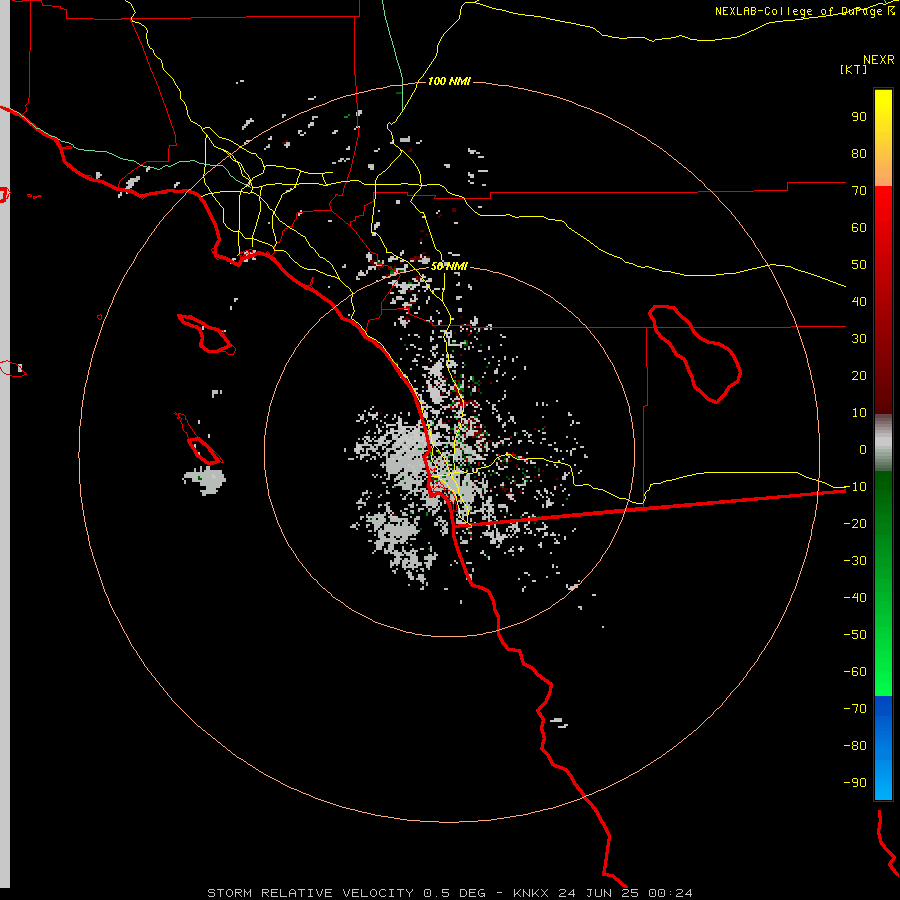Click the gray zero-velocity segment of the color bar
Viewport: 900px width, 900px height.
click(883, 443)
